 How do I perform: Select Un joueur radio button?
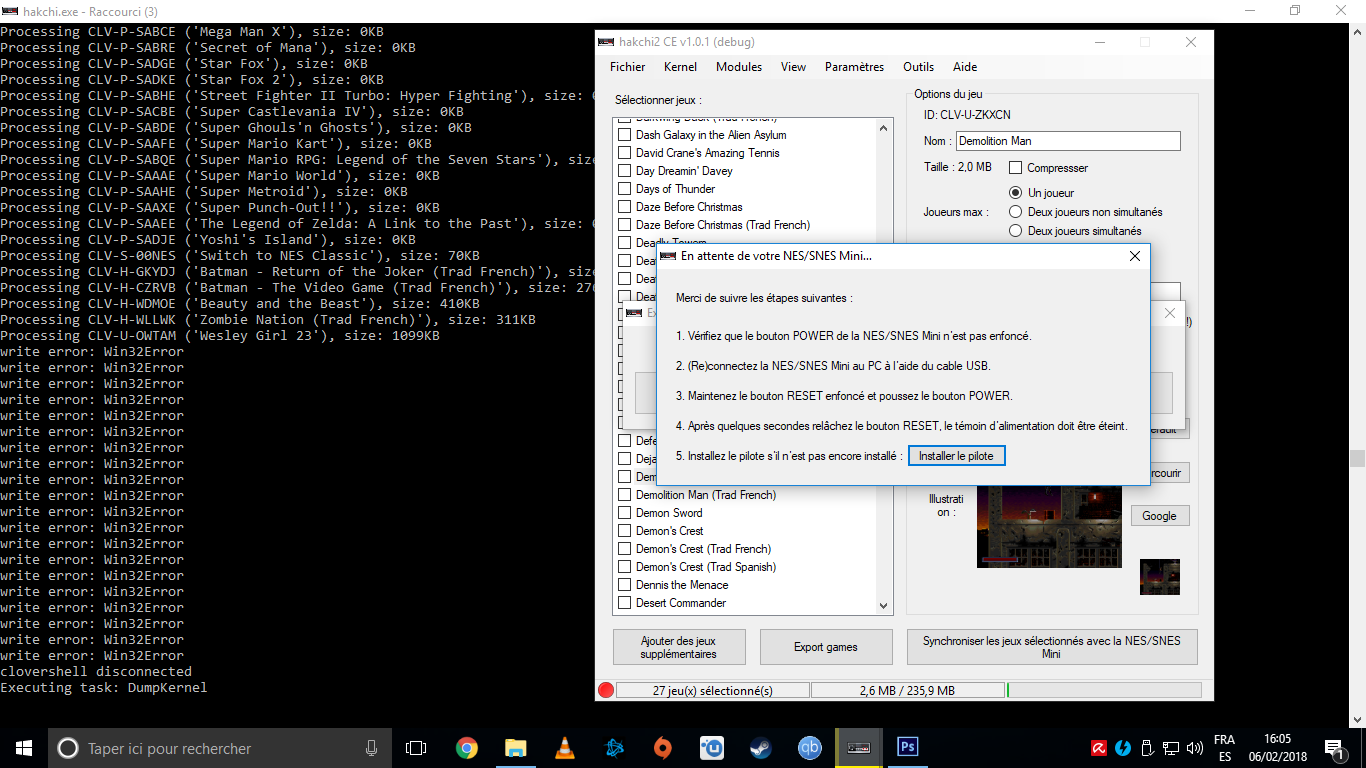pos(1016,192)
